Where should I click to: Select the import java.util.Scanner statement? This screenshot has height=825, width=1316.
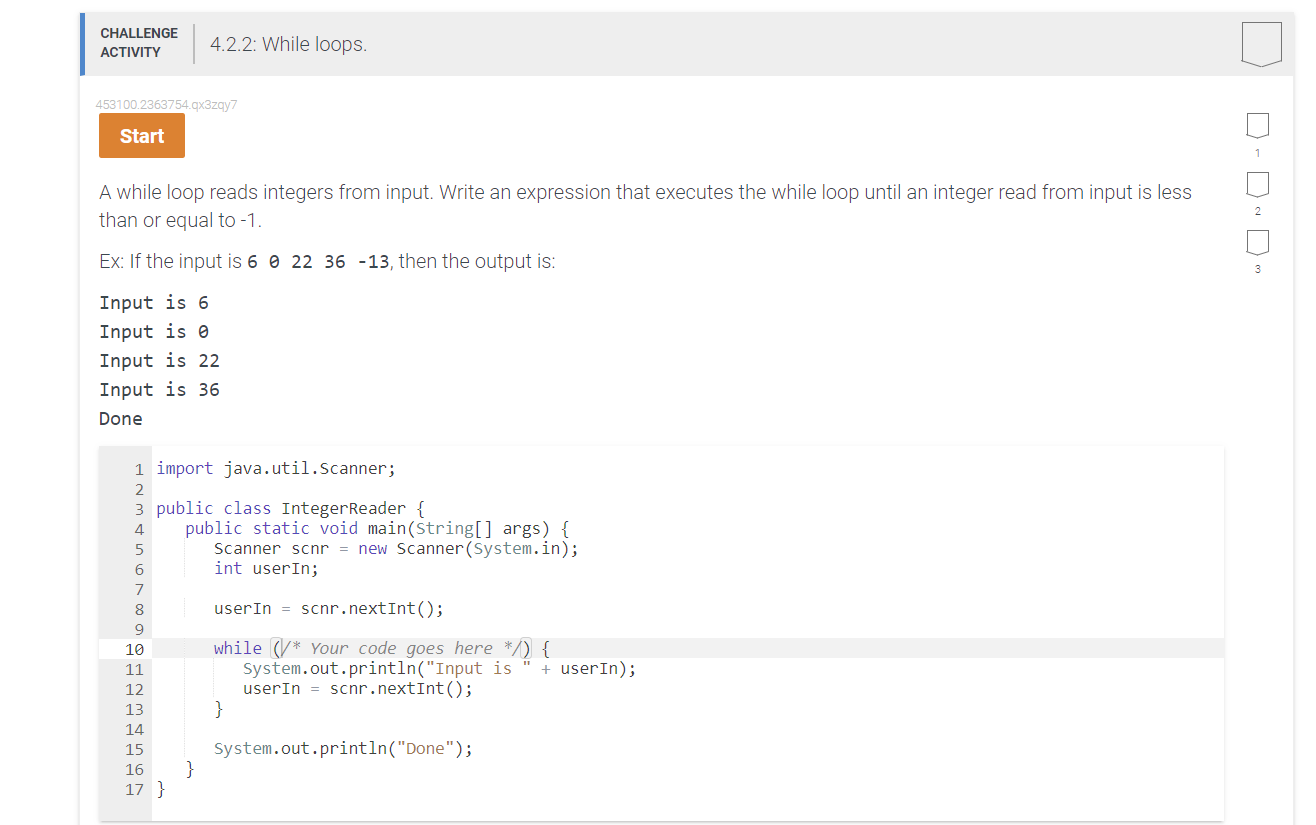[275, 468]
